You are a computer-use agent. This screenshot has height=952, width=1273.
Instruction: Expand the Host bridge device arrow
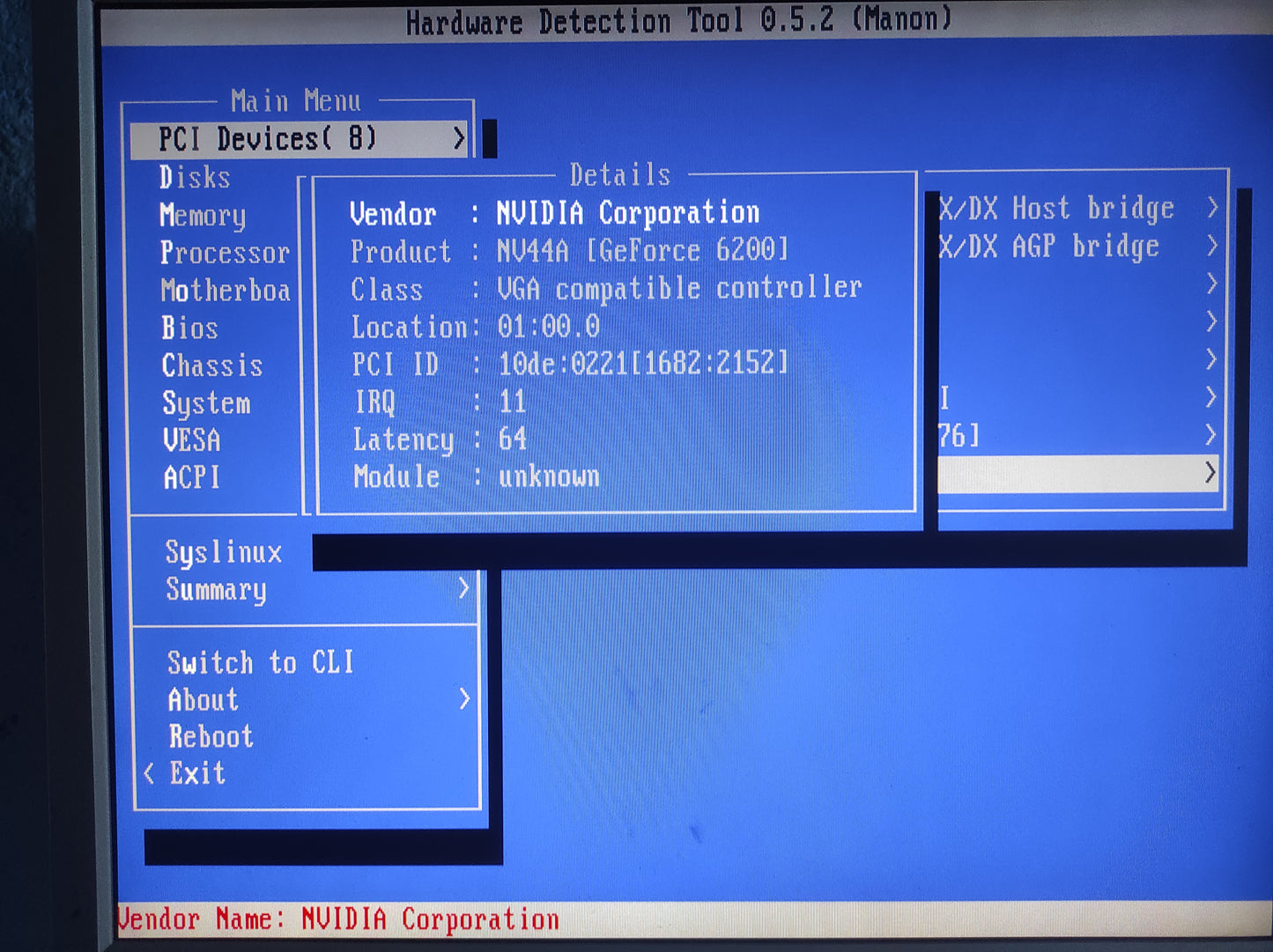click(x=1212, y=208)
